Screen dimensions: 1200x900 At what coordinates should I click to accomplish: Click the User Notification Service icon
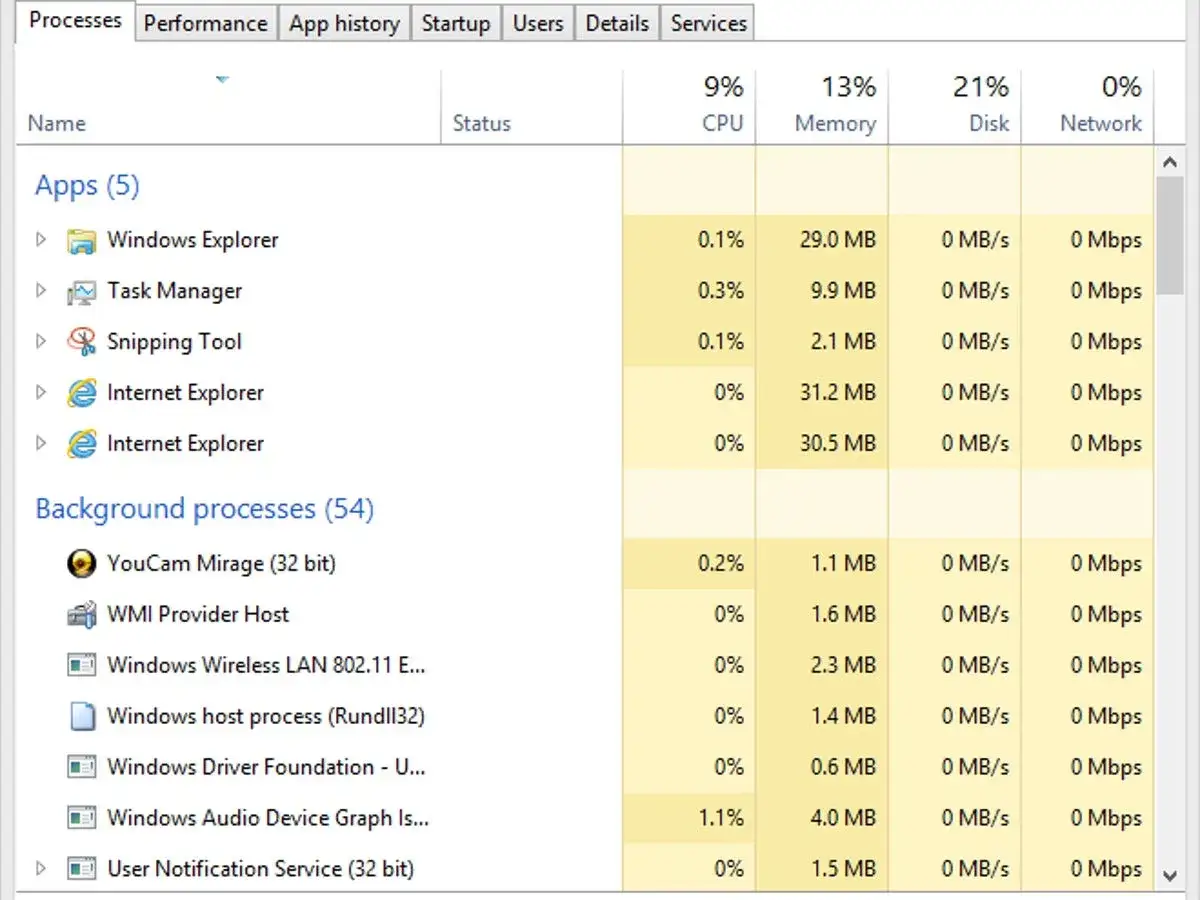click(x=81, y=869)
